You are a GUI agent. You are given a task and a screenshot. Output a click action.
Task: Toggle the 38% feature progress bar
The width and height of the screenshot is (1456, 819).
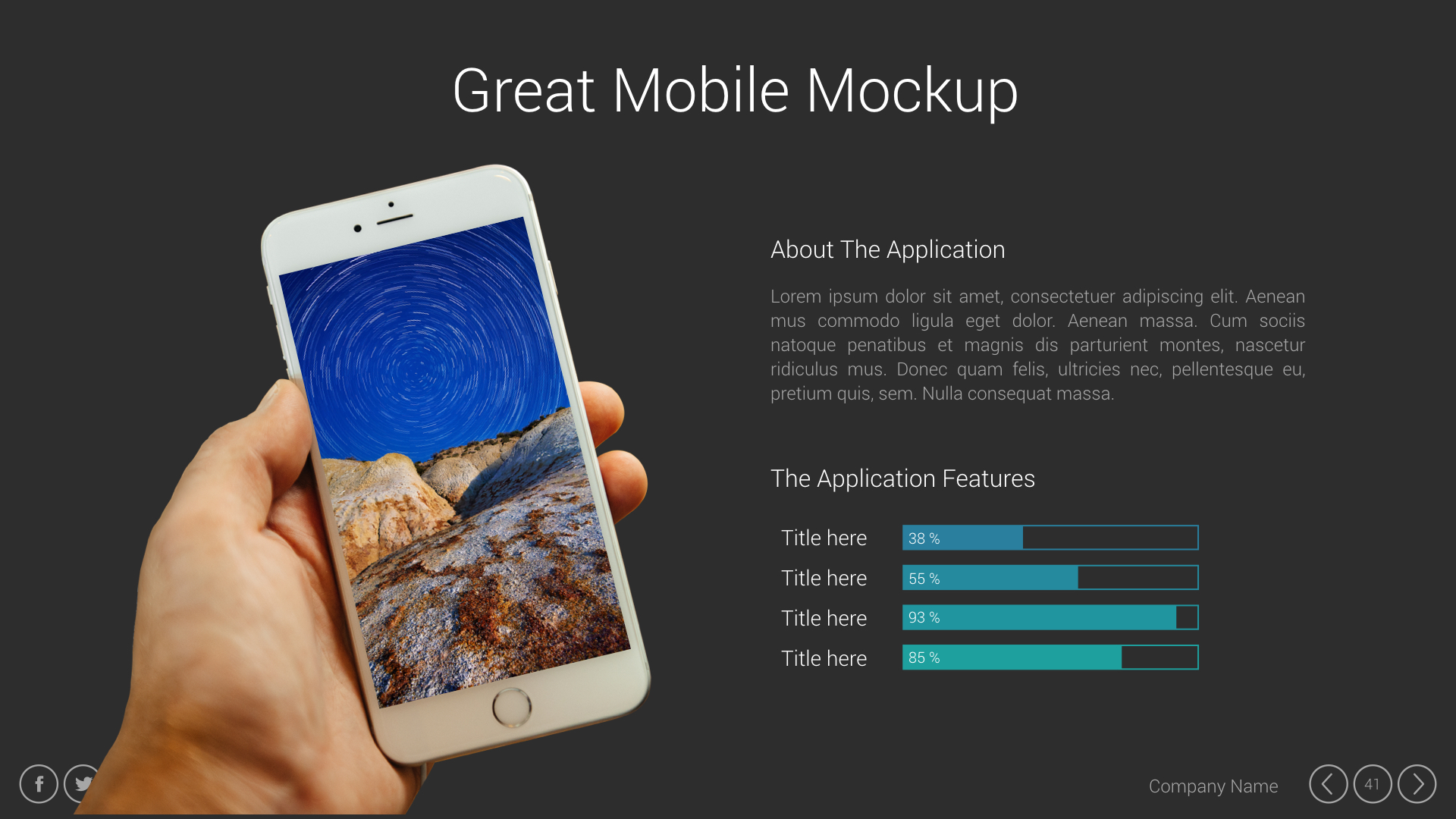(1050, 538)
